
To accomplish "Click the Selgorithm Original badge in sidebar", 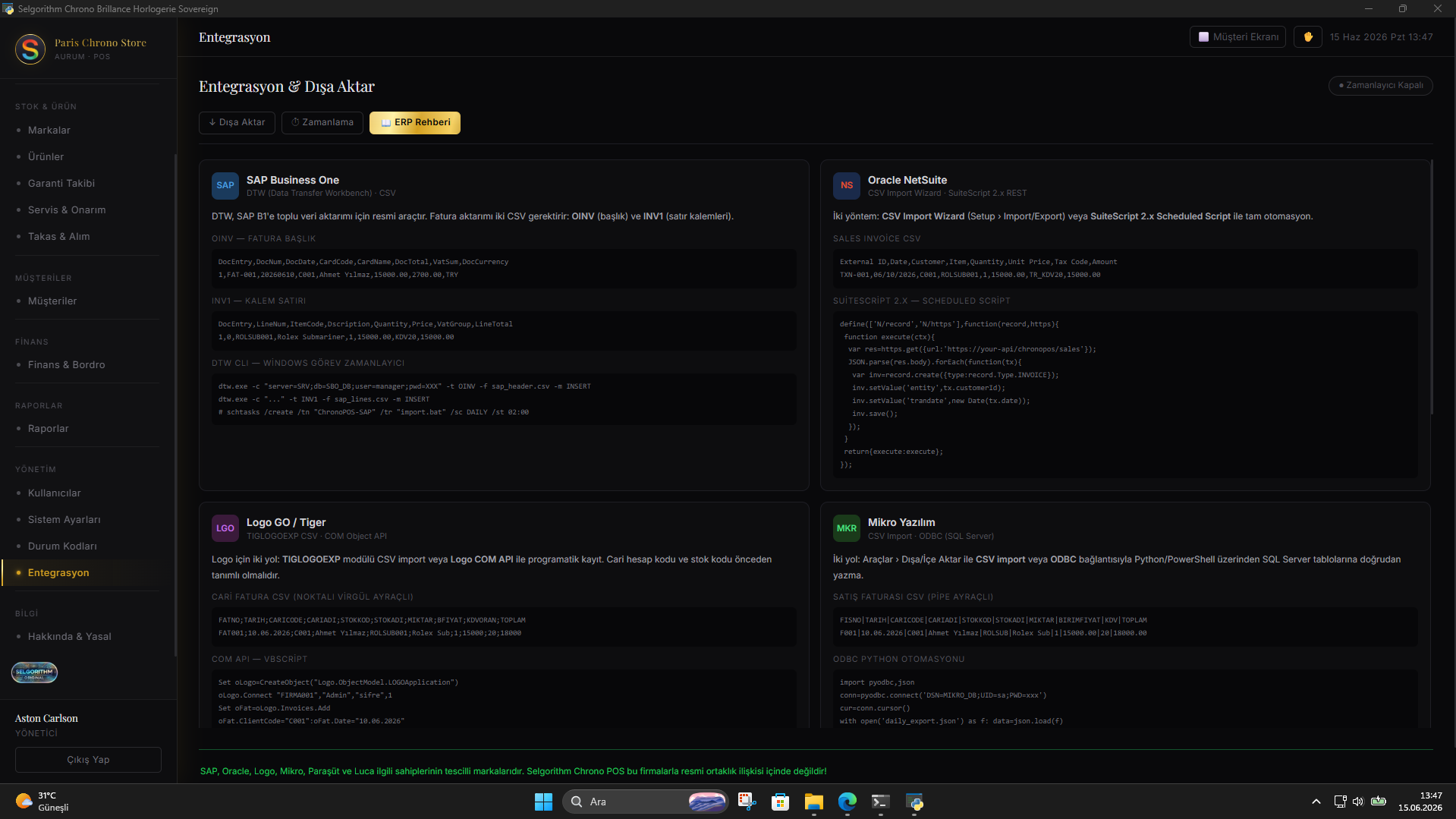I will [34, 673].
